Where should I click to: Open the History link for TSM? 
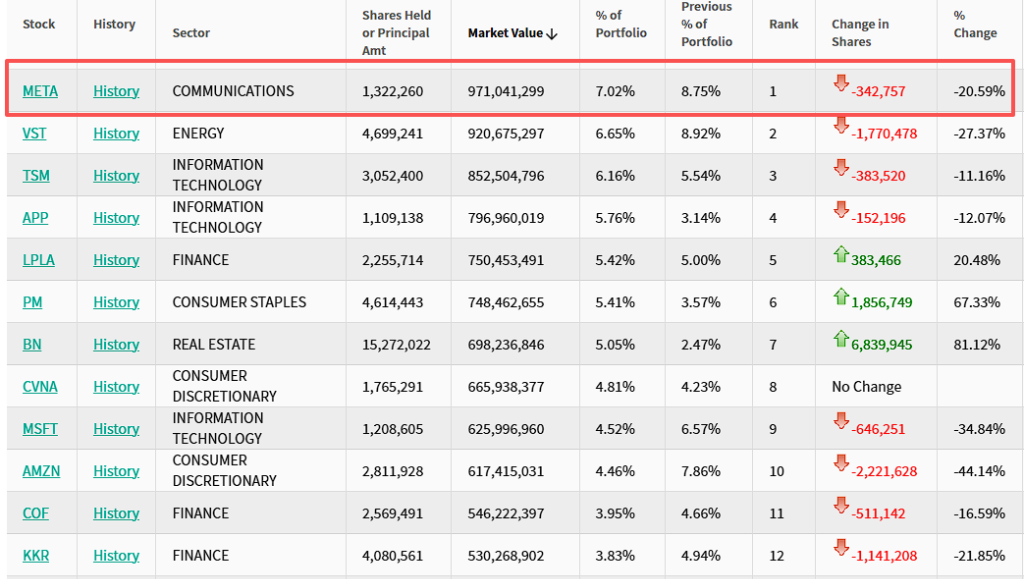(116, 176)
